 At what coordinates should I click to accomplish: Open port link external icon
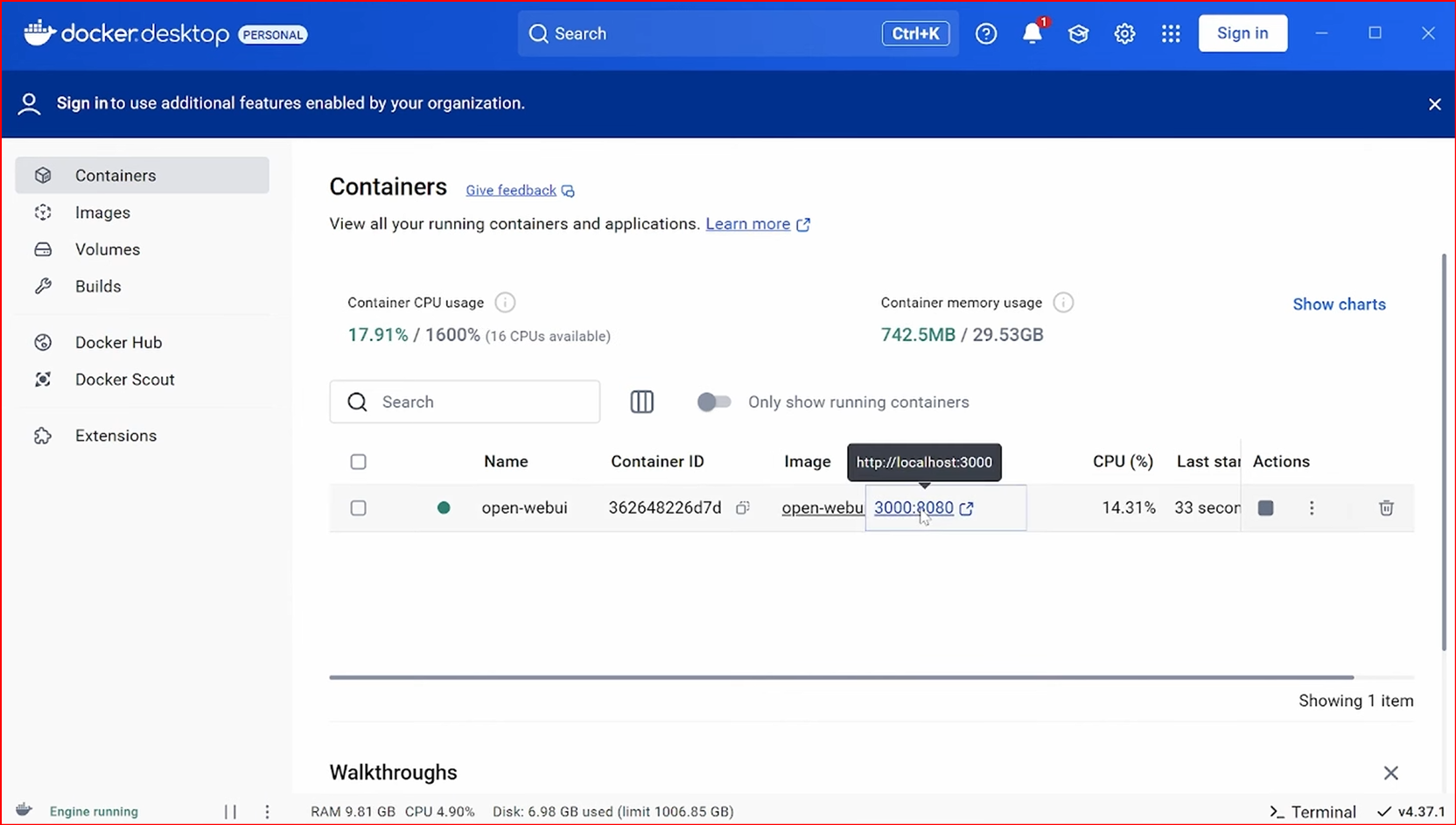click(967, 508)
